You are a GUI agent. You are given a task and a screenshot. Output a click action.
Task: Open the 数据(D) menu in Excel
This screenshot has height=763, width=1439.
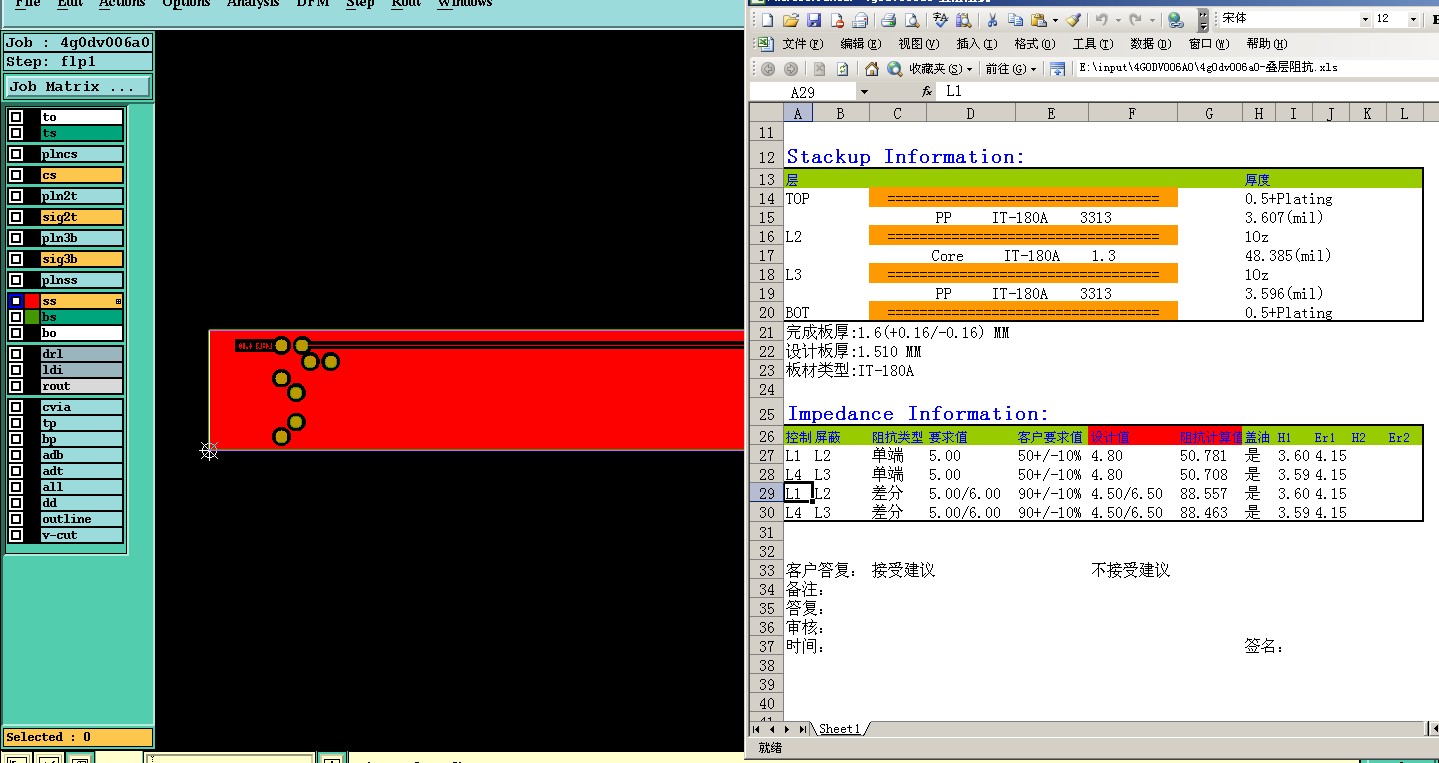[1150, 44]
